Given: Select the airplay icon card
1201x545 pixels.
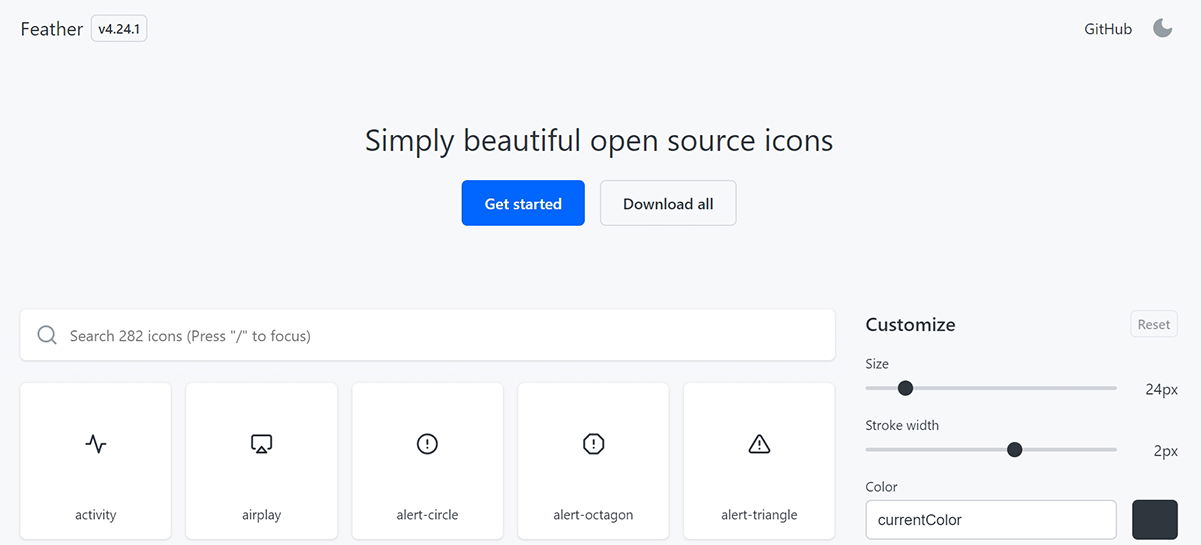Looking at the screenshot, I should pyautogui.click(x=261, y=462).
